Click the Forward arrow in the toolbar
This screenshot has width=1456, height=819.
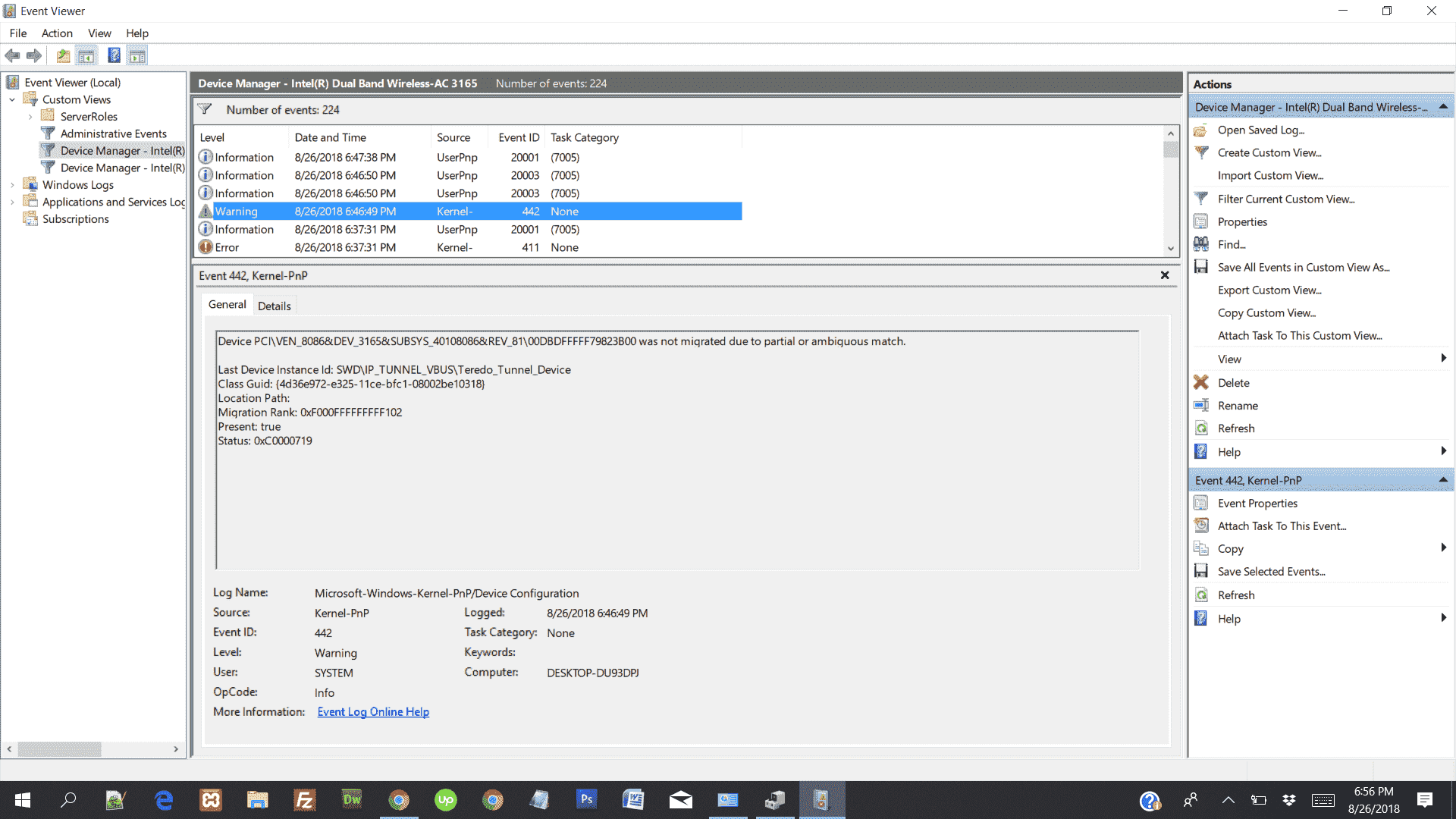tap(34, 55)
